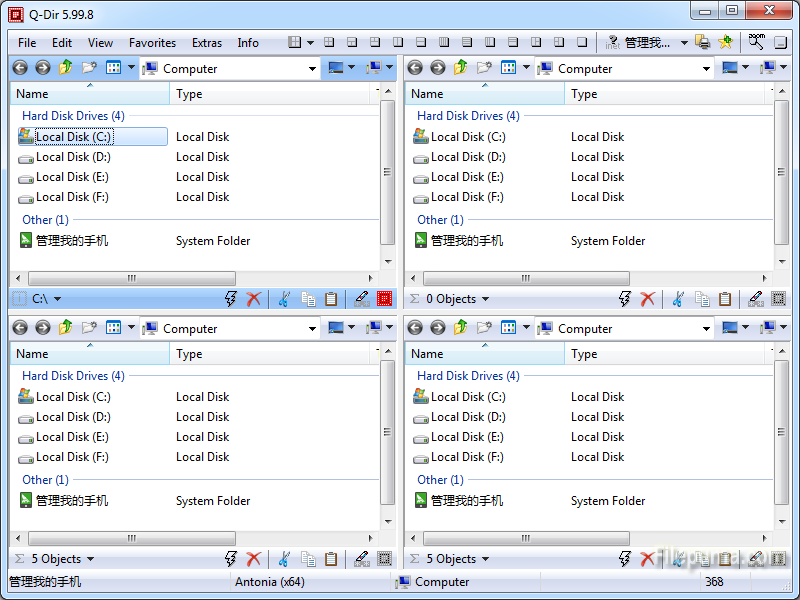Image resolution: width=800 pixels, height=600 pixels.
Task: Select Local Disk (D:) in the top-left pane
Action: pos(73,157)
